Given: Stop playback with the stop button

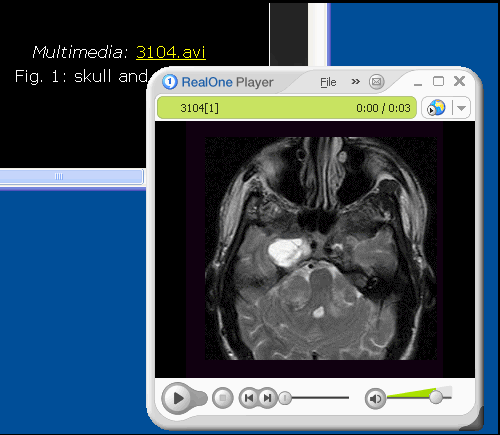Looking at the screenshot, I should (x=223, y=398).
